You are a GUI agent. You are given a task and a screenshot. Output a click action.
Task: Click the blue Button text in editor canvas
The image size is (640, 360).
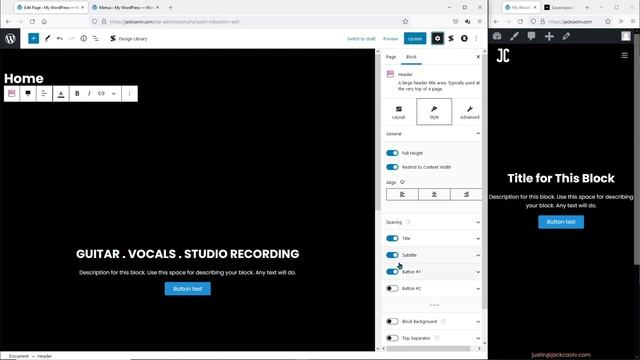pyautogui.click(x=188, y=289)
